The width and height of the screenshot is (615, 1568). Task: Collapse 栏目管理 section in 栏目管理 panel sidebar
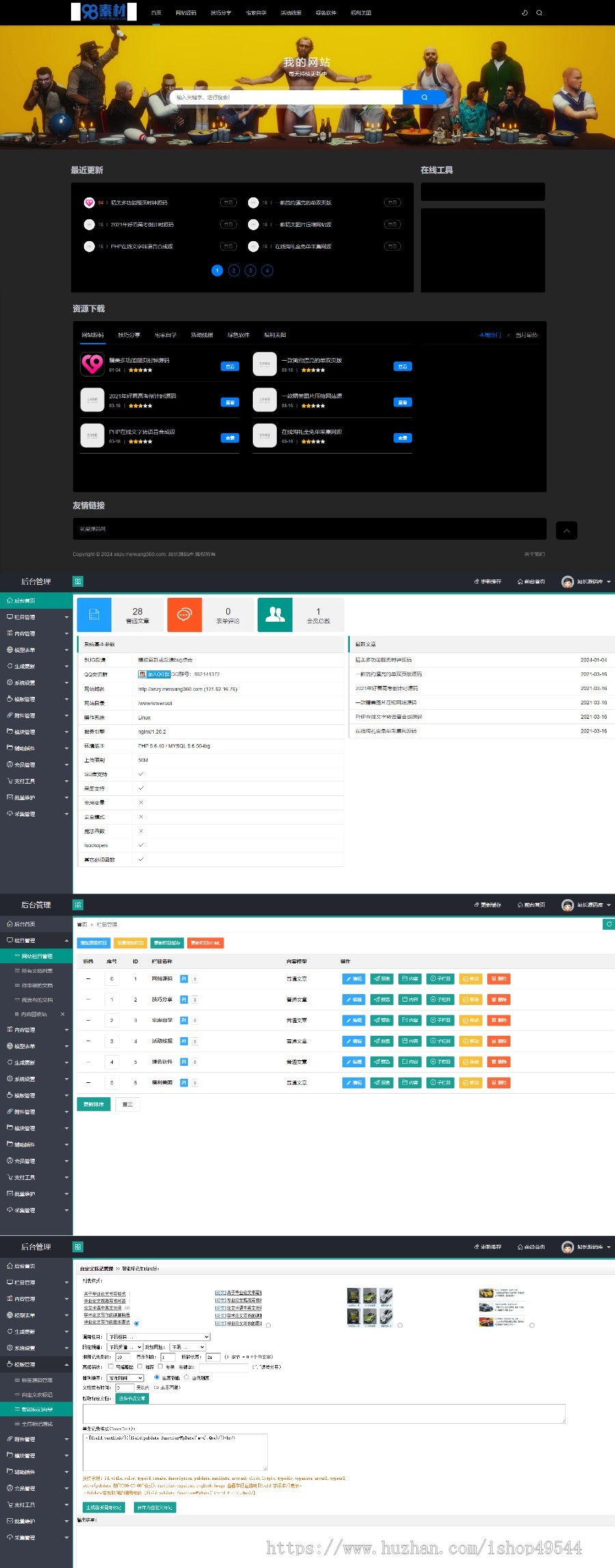(36, 940)
